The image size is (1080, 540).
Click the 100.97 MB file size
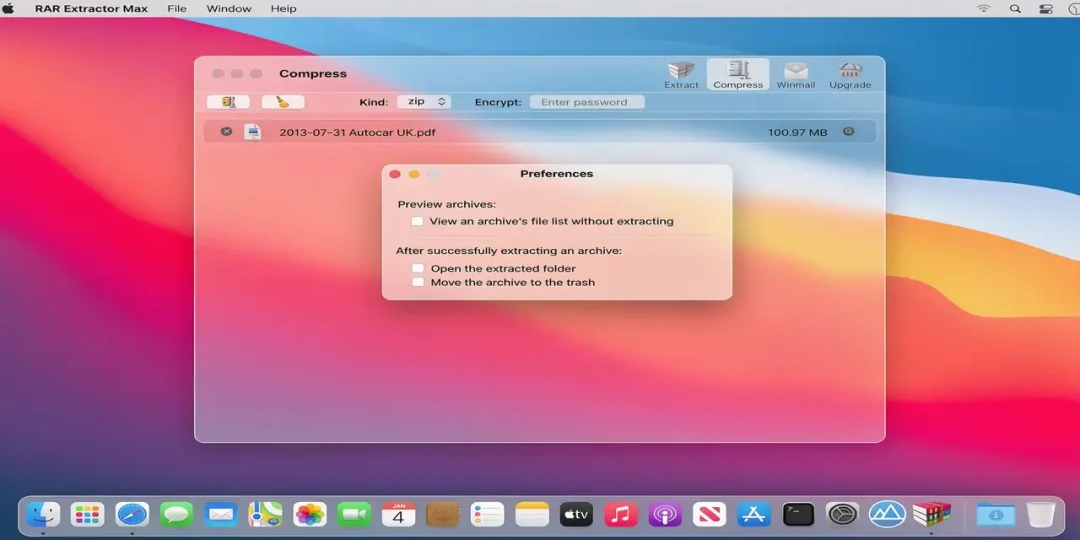point(798,132)
